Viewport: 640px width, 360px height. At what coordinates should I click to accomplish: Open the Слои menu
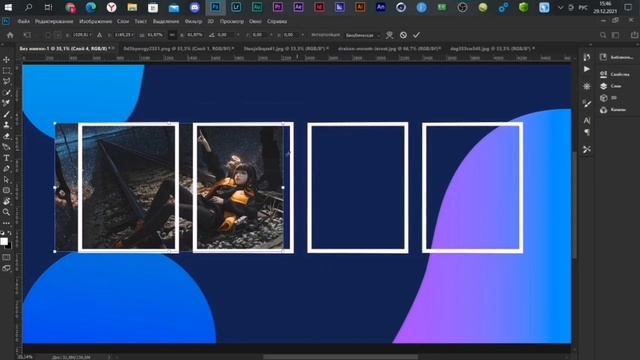tap(123, 21)
